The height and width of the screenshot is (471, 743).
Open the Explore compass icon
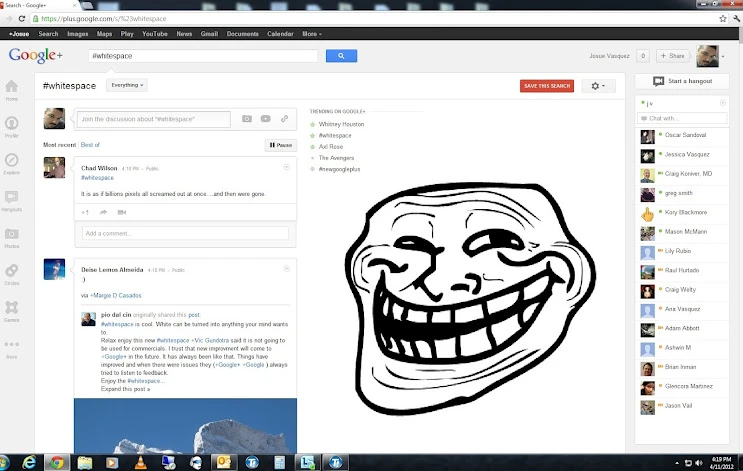(11, 160)
